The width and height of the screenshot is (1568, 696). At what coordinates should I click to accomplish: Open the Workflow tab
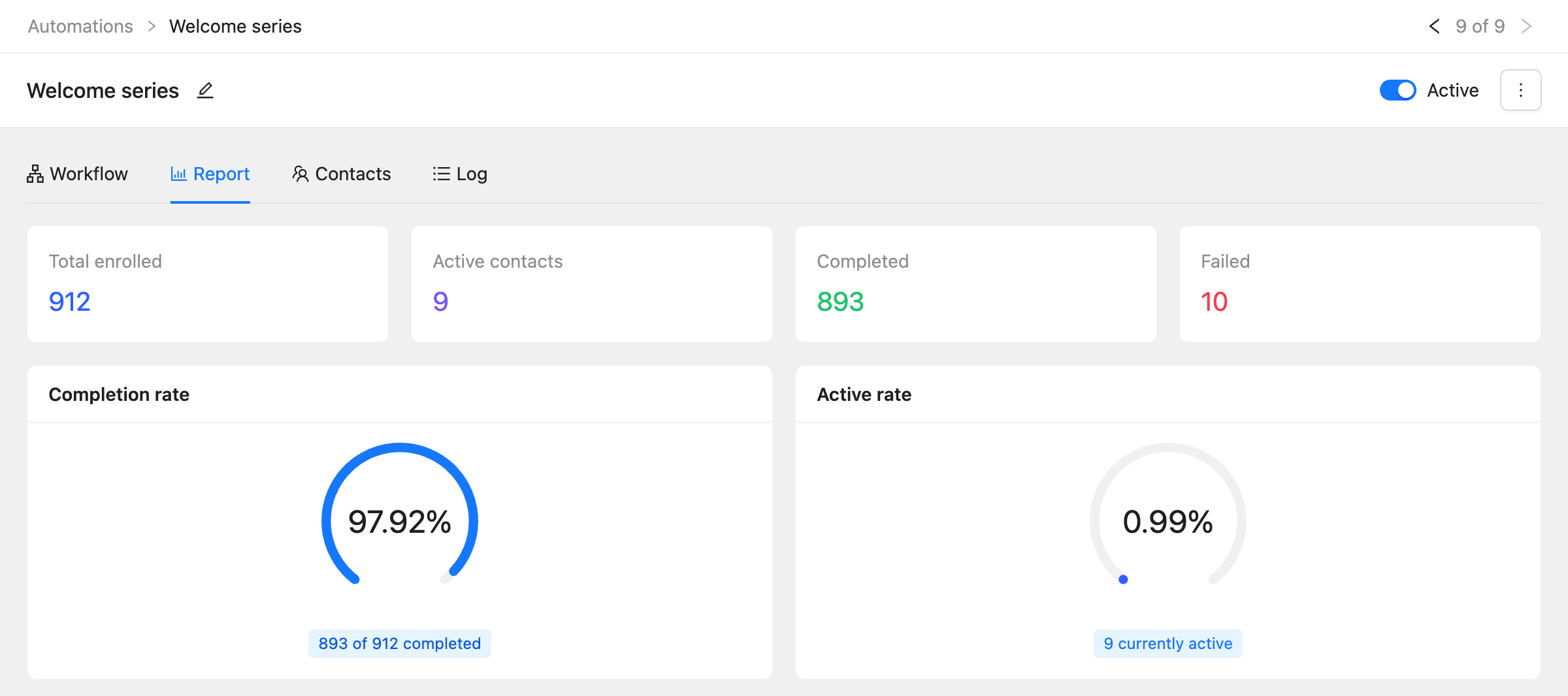tap(77, 174)
